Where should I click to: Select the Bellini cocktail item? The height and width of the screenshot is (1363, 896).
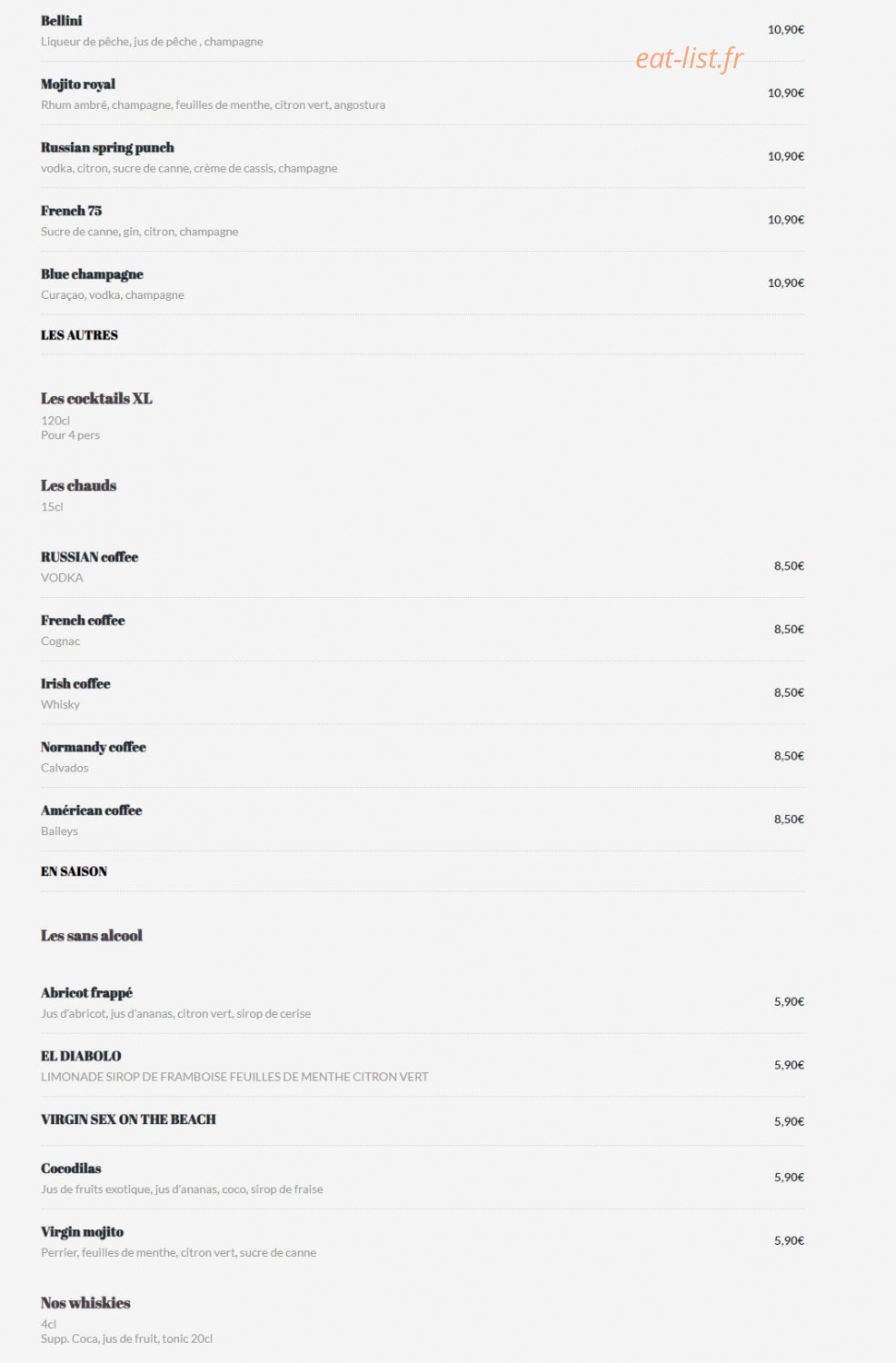pos(62,21)
